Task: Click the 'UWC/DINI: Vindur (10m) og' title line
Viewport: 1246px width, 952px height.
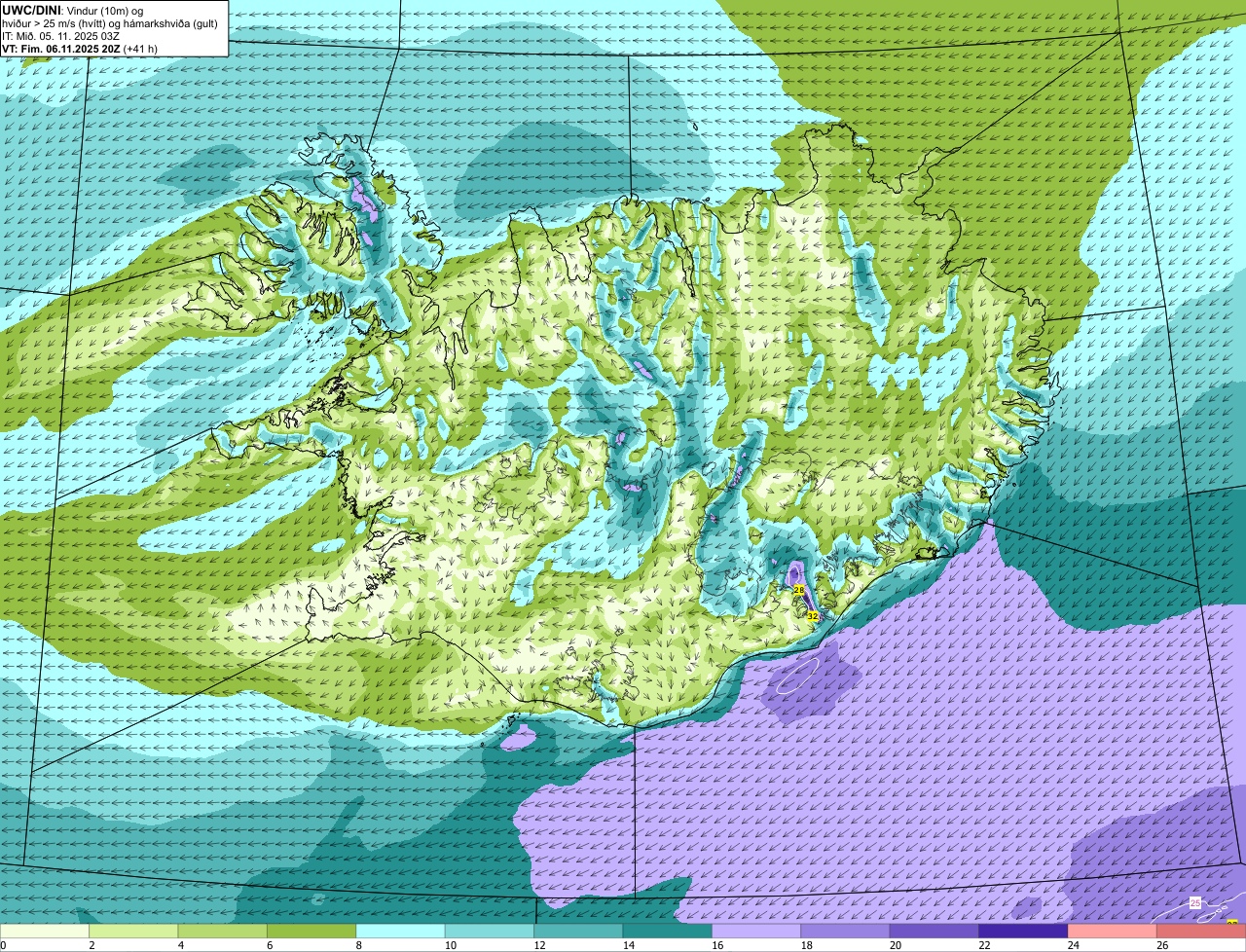Action: point(73,9)
